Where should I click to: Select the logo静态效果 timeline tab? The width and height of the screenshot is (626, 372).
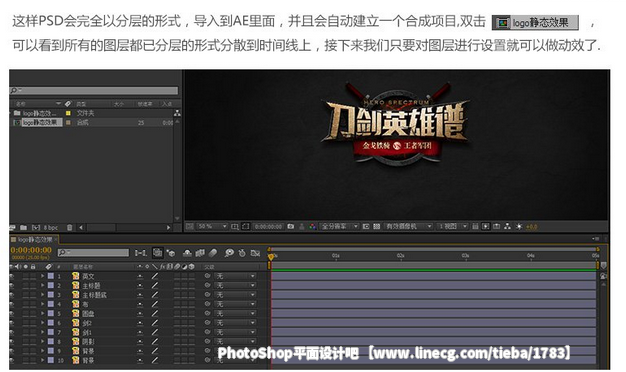[x=35, y=239]
